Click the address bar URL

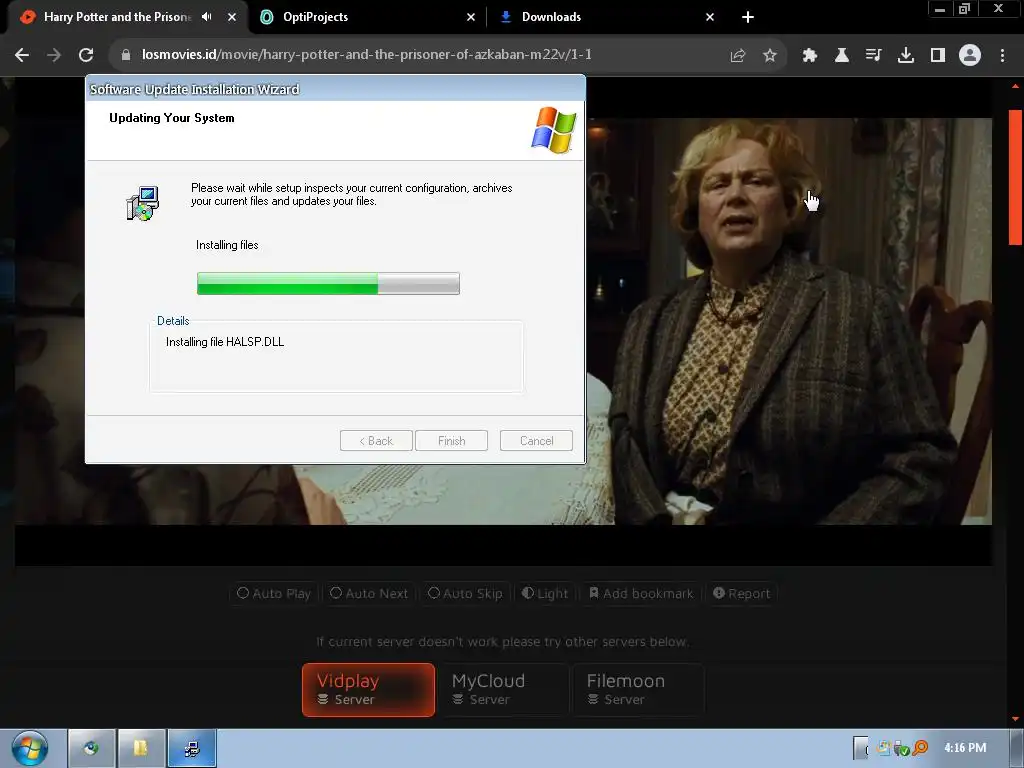367,55
